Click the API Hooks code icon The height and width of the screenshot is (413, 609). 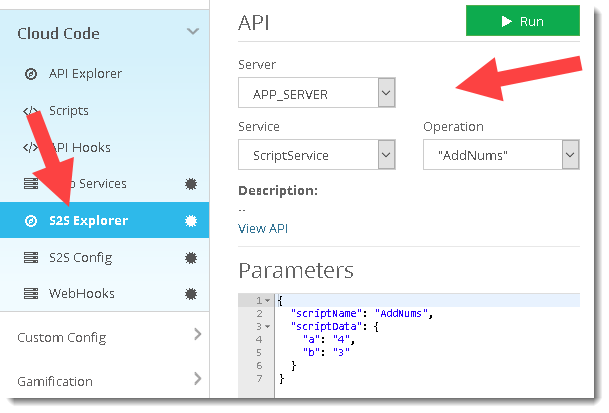(x=30, y=148)
